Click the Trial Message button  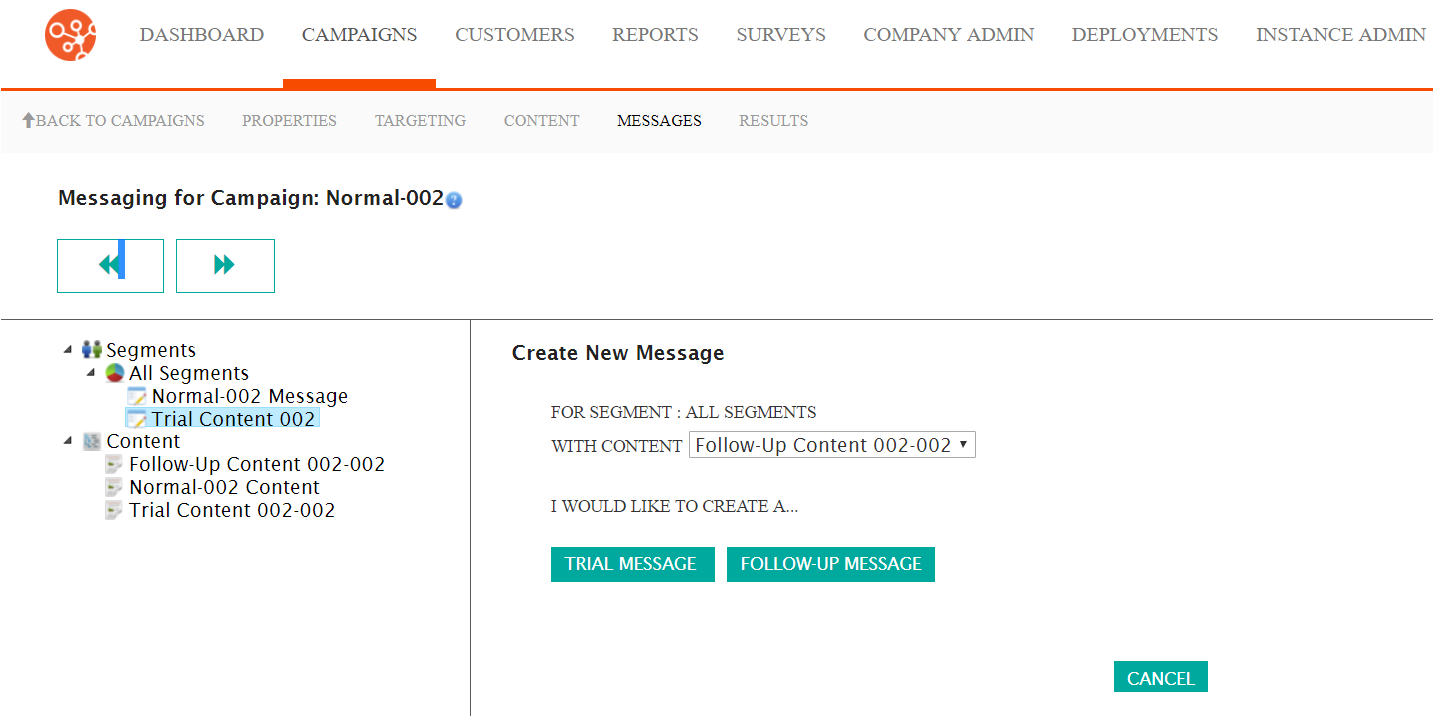tap(632, 564)
